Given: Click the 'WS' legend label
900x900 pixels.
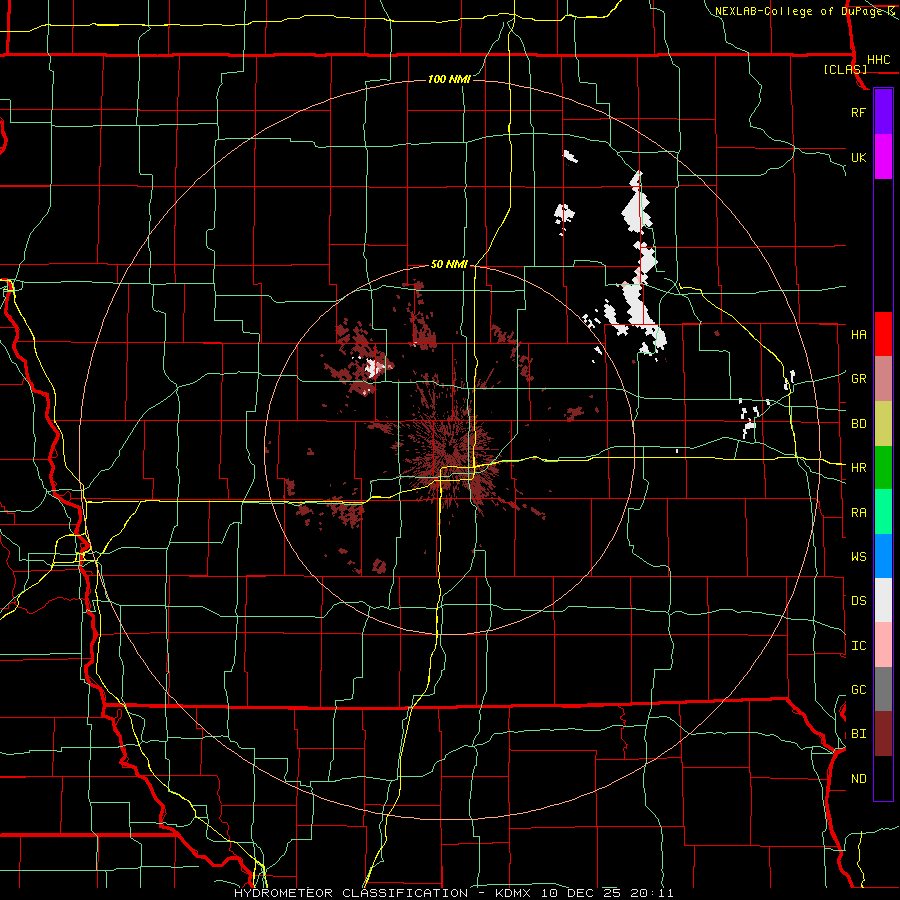Looking at the screenshot, I should [858, 557].
